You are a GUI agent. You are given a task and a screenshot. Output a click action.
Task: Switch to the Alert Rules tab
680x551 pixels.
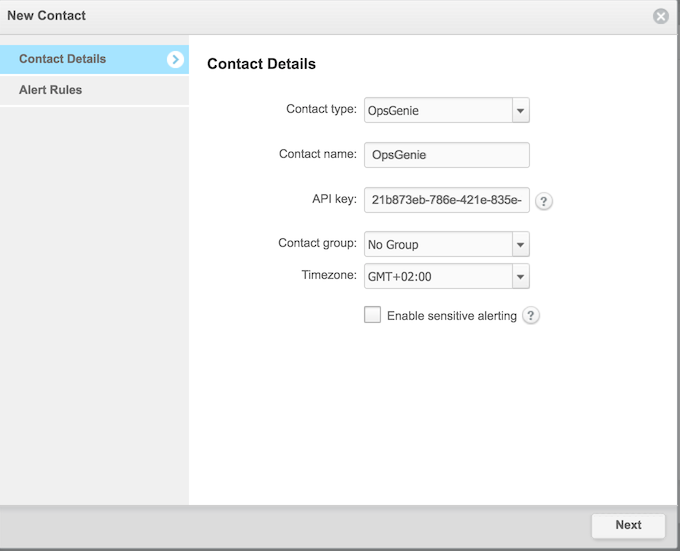(x=94, y=90)
